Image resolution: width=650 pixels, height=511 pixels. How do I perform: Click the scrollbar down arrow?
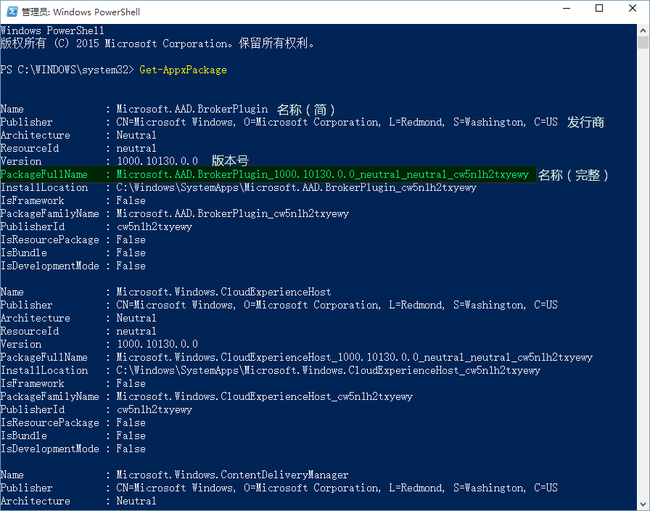(x=643, y=504)
